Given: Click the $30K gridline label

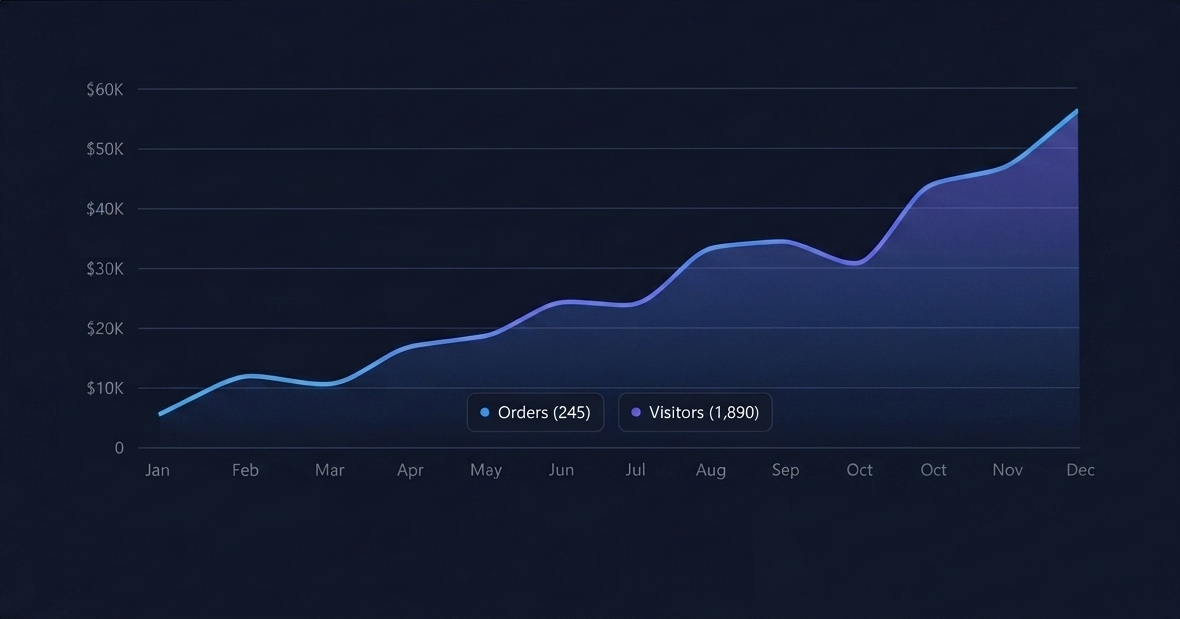Looking at the screenshot, I should 104,268.
